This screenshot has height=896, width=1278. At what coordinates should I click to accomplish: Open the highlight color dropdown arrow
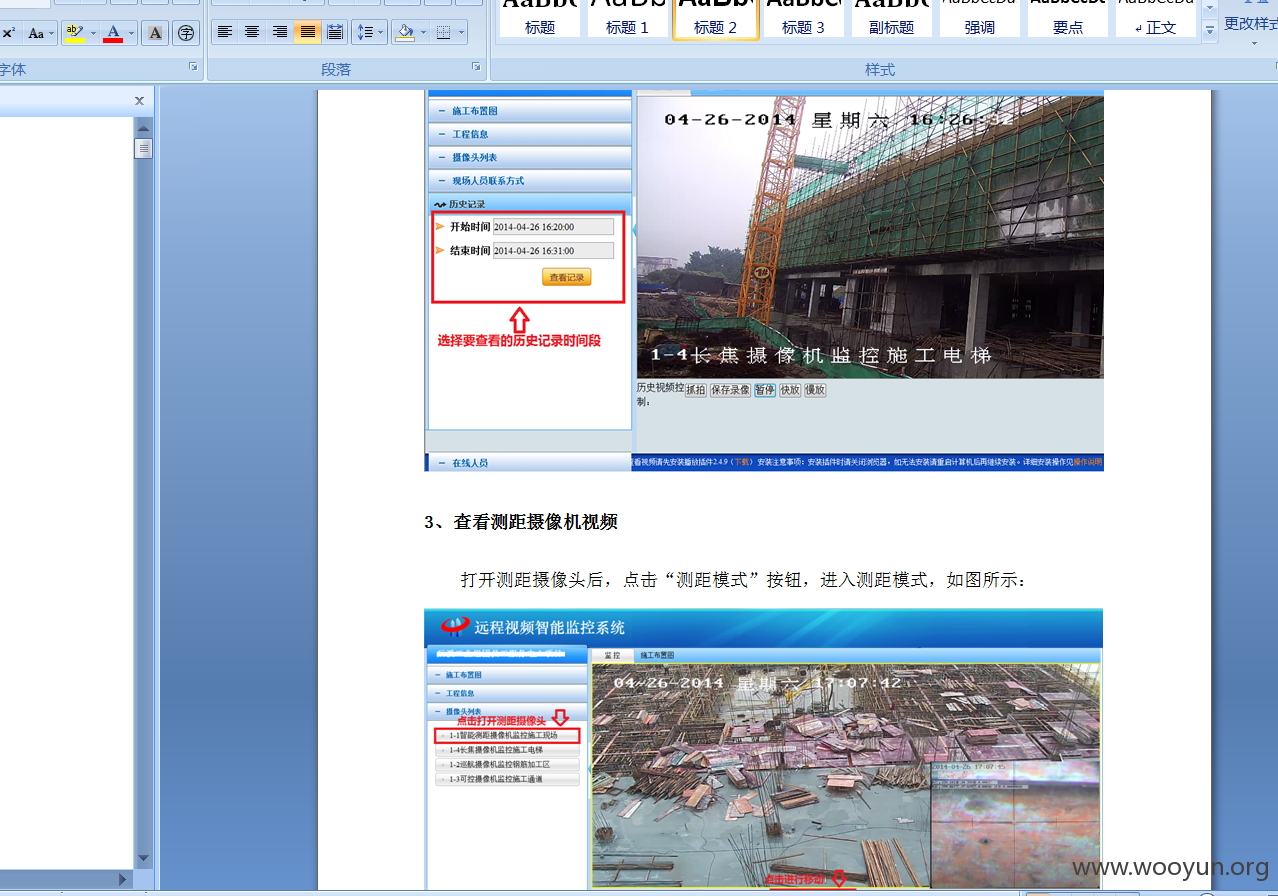[94, 33]
